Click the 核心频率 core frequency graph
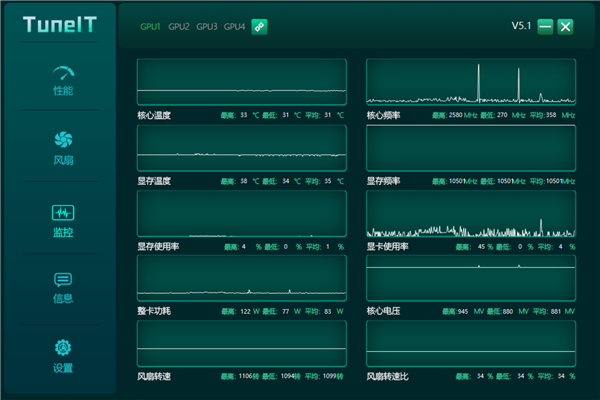Screen dimensions: 600x400 (x=470, y=82)
